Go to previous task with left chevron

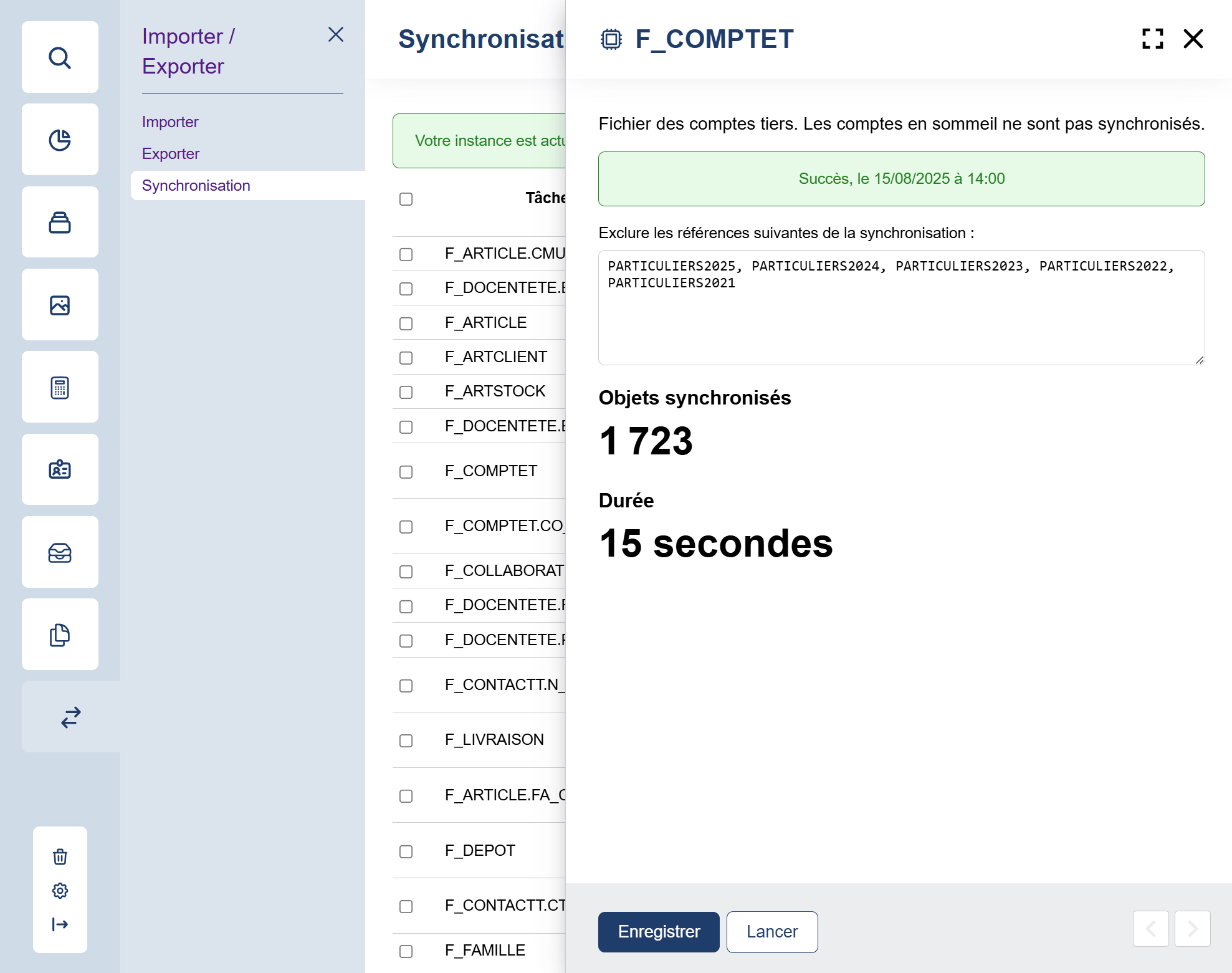(x=1150, y=929)
